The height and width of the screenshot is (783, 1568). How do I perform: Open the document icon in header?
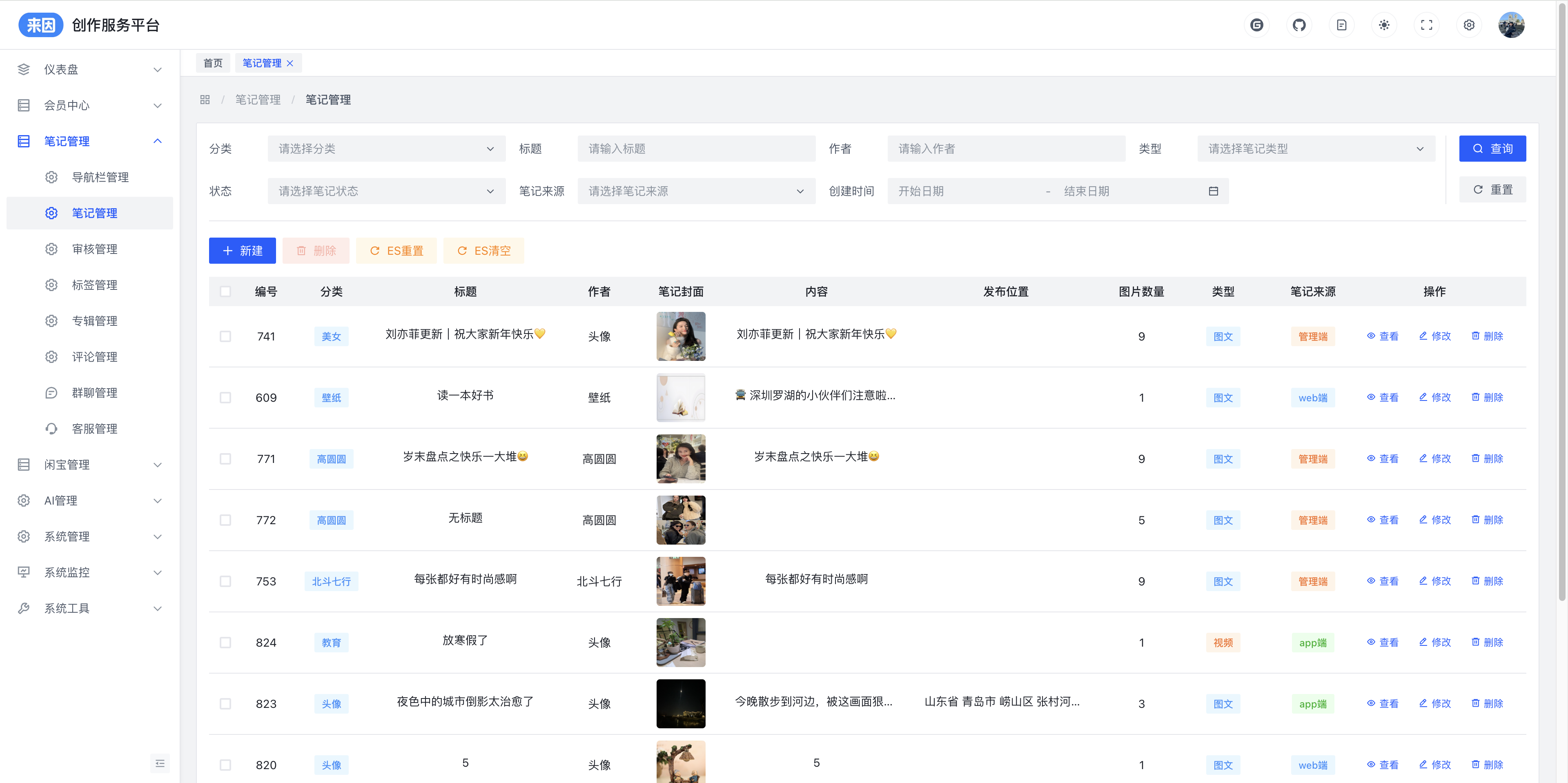(1341, 25)
